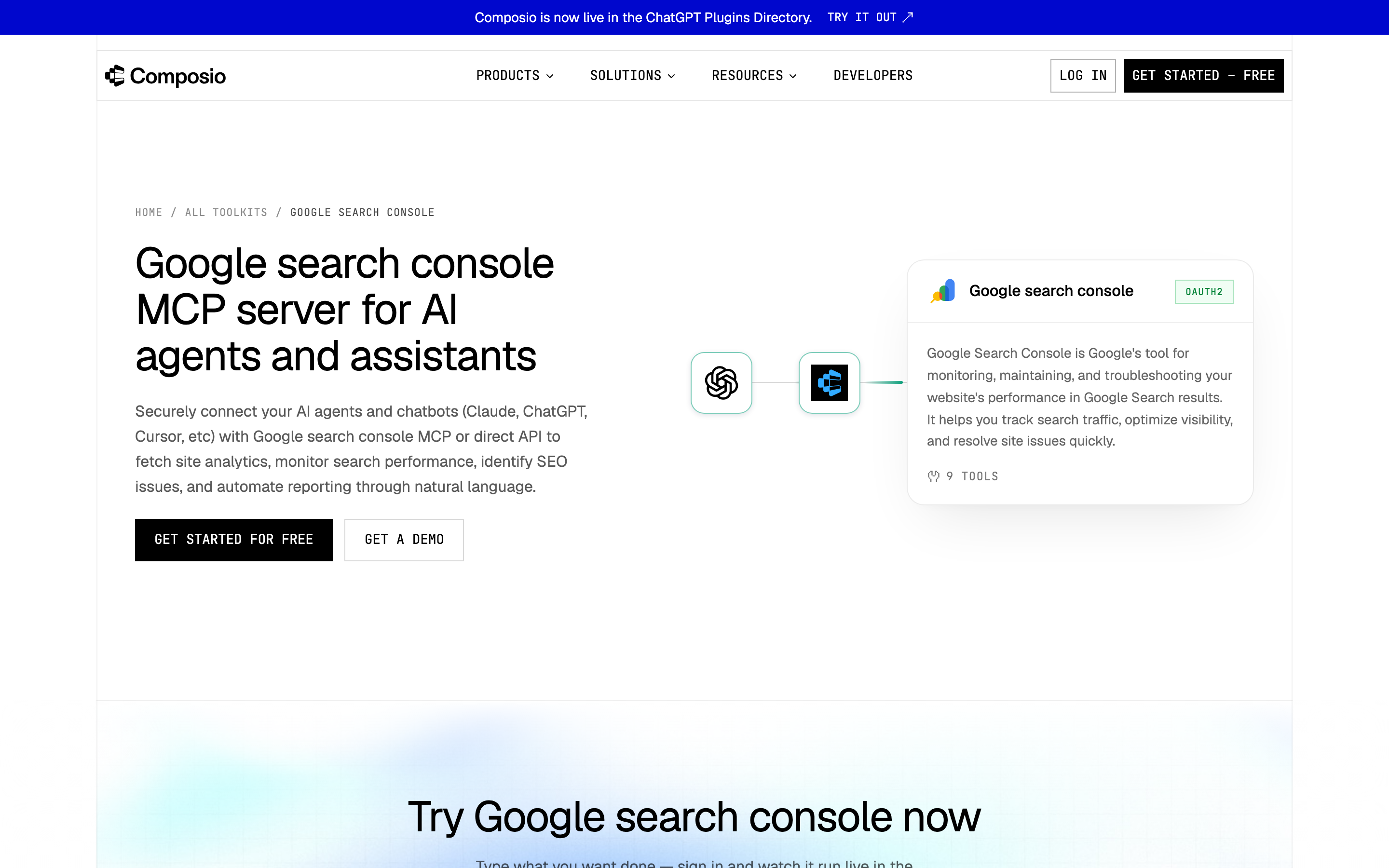Click the 9 Tools label
The image size is (1389, 868).
coord(972,476)
